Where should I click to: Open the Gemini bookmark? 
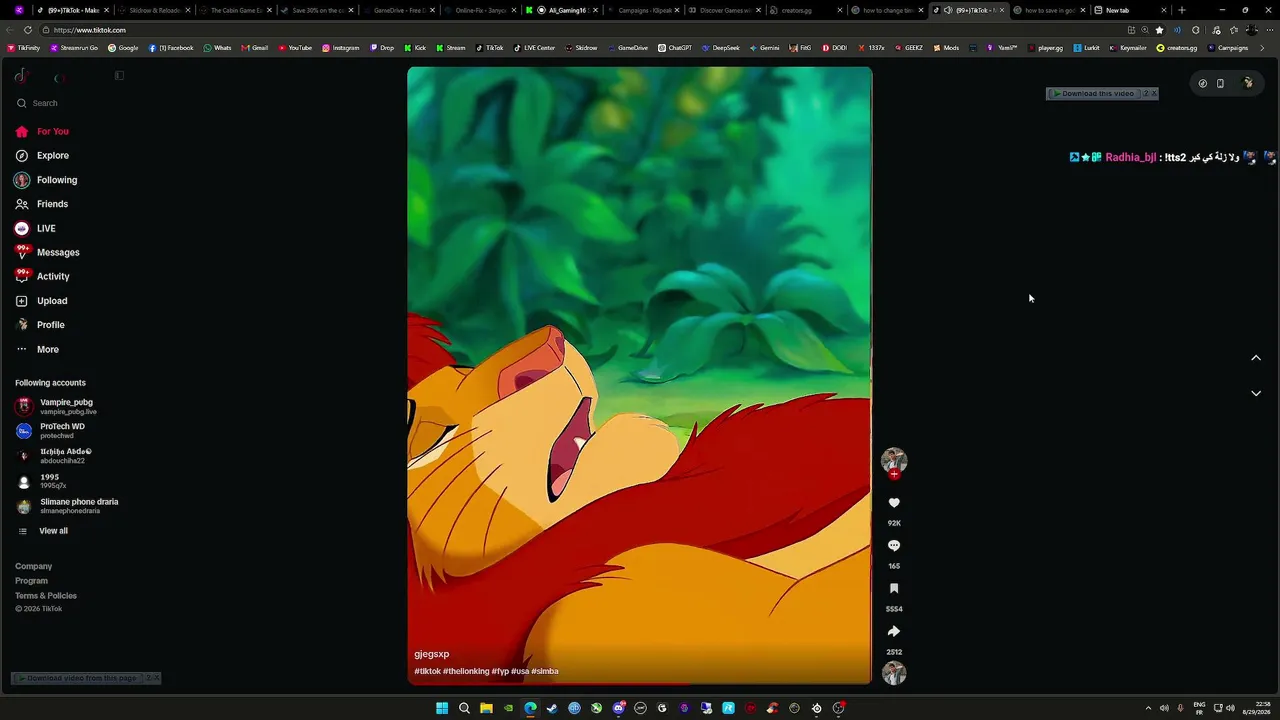click(764, 48)
